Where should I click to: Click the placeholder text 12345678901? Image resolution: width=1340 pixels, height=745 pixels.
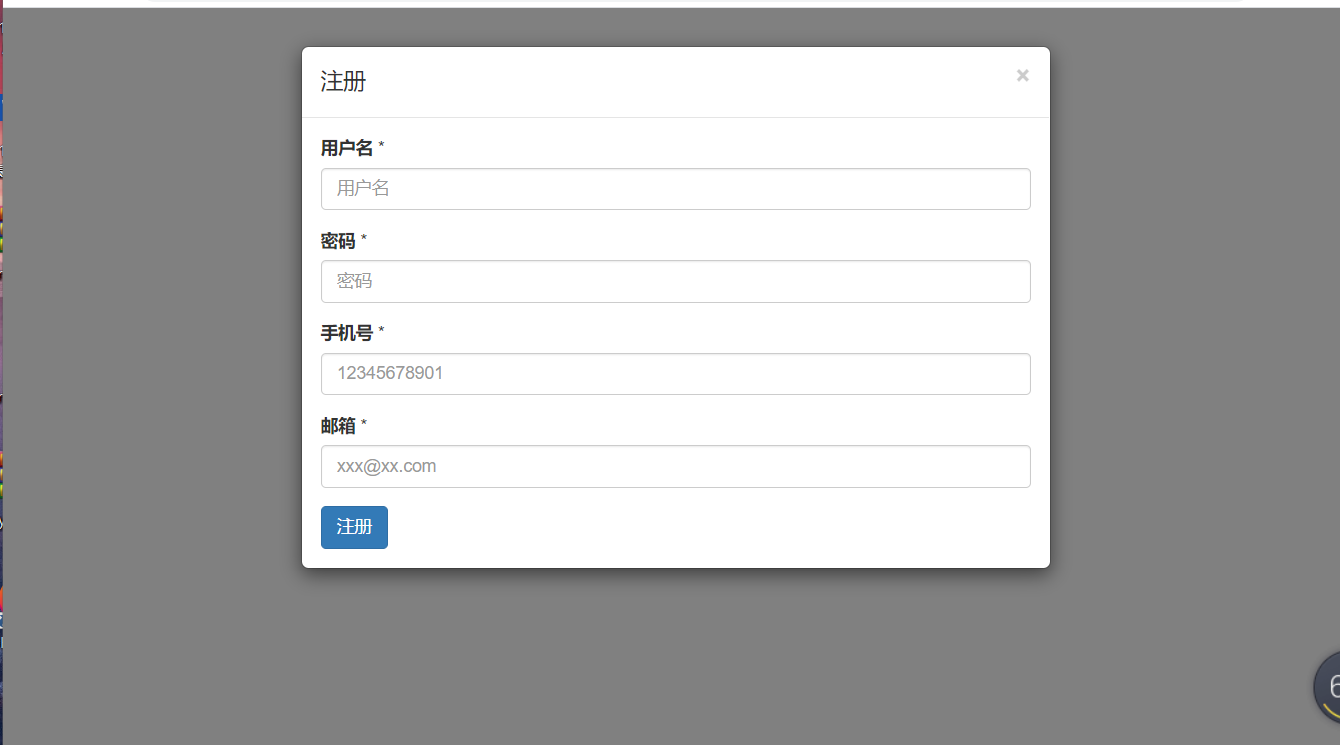tap(388, 373)
